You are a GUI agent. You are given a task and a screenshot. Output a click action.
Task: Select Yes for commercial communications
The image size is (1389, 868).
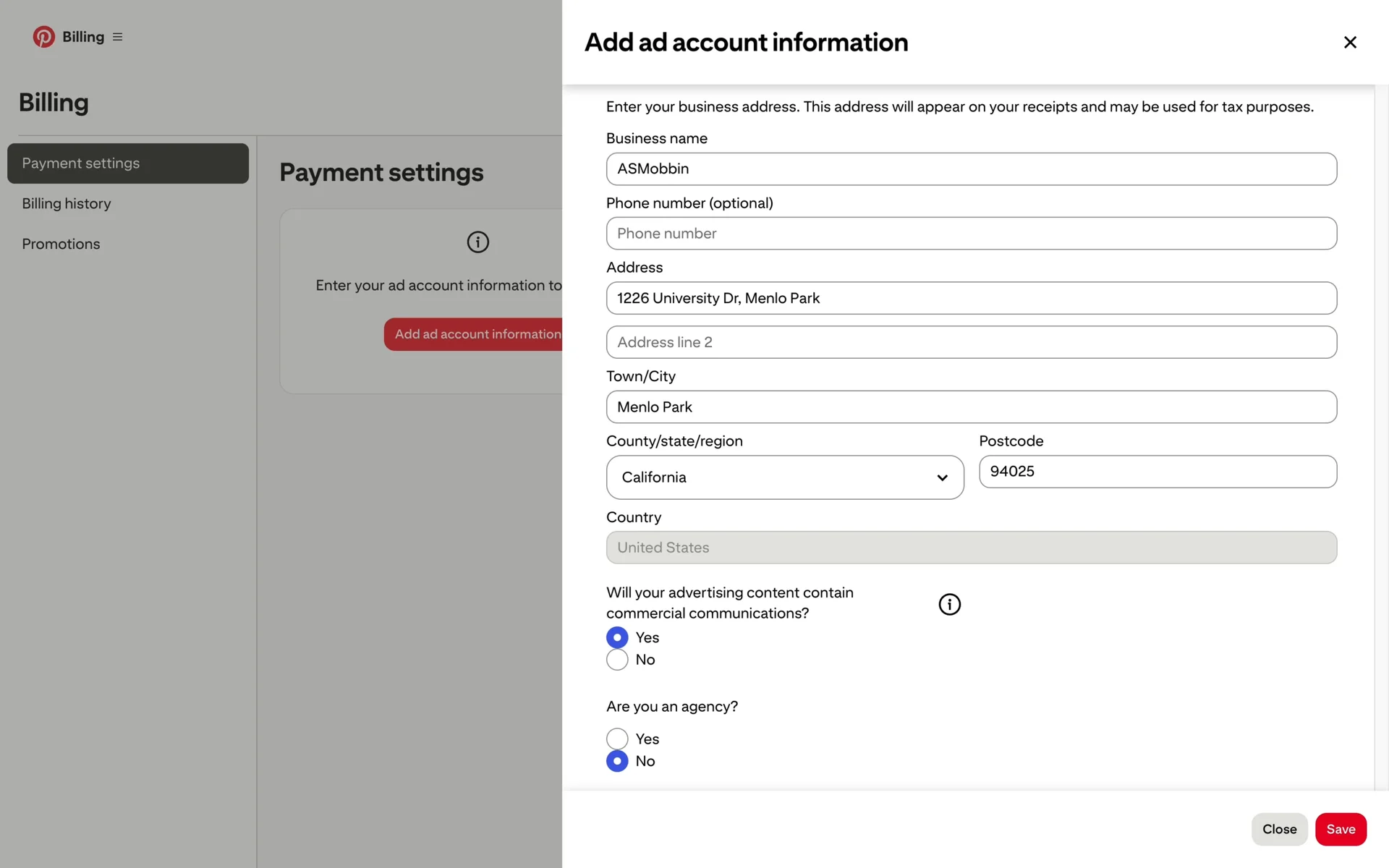pyautogui.click(x=617, y=637)
